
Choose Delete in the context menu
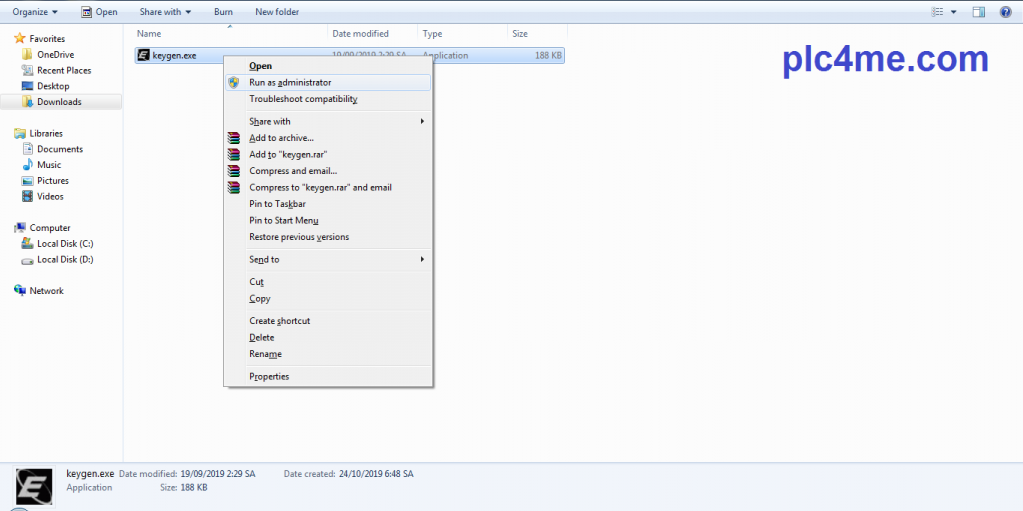[261, 338]
